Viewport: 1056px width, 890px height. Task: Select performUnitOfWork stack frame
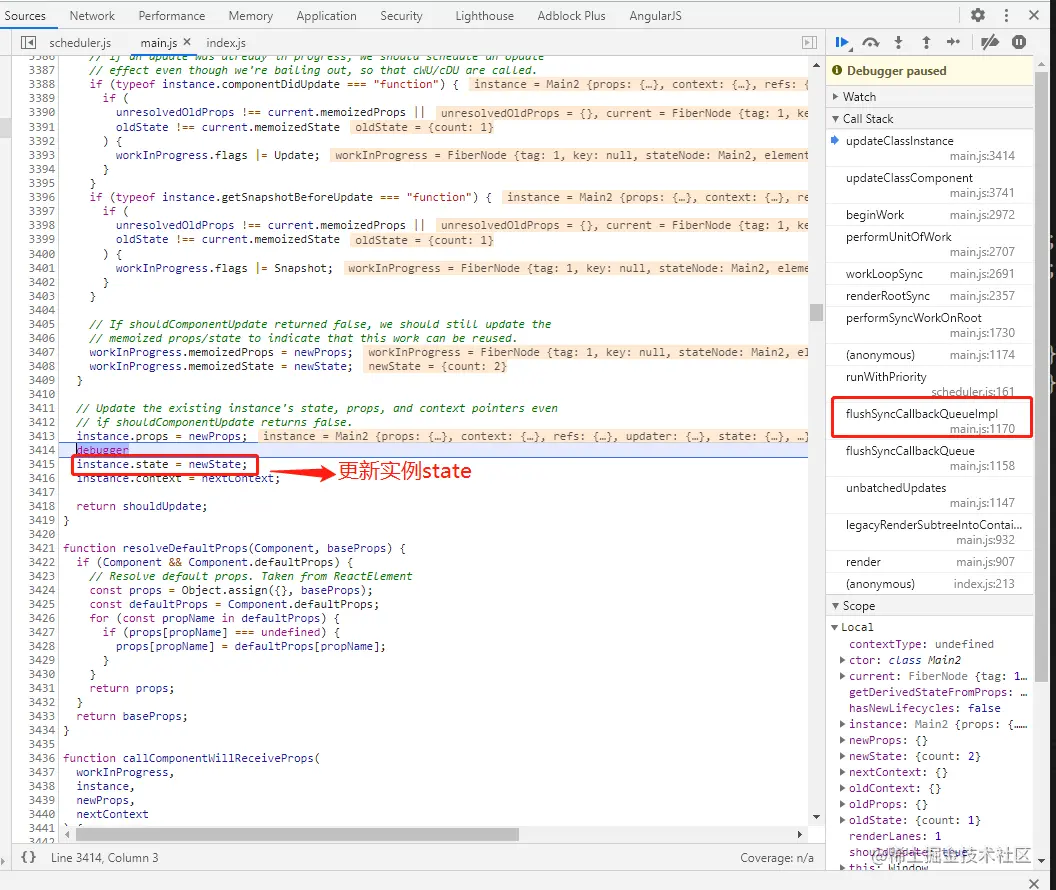[x=929, y=244]
